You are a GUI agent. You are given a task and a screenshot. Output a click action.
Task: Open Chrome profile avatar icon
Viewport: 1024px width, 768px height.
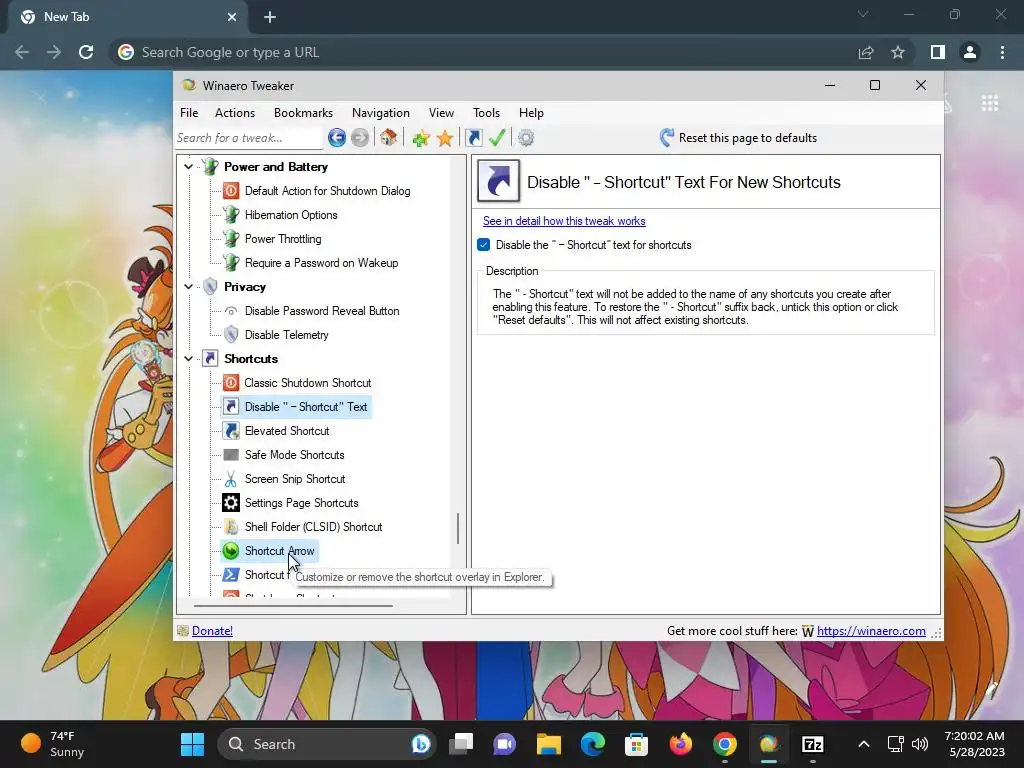[x=970, y=52]
